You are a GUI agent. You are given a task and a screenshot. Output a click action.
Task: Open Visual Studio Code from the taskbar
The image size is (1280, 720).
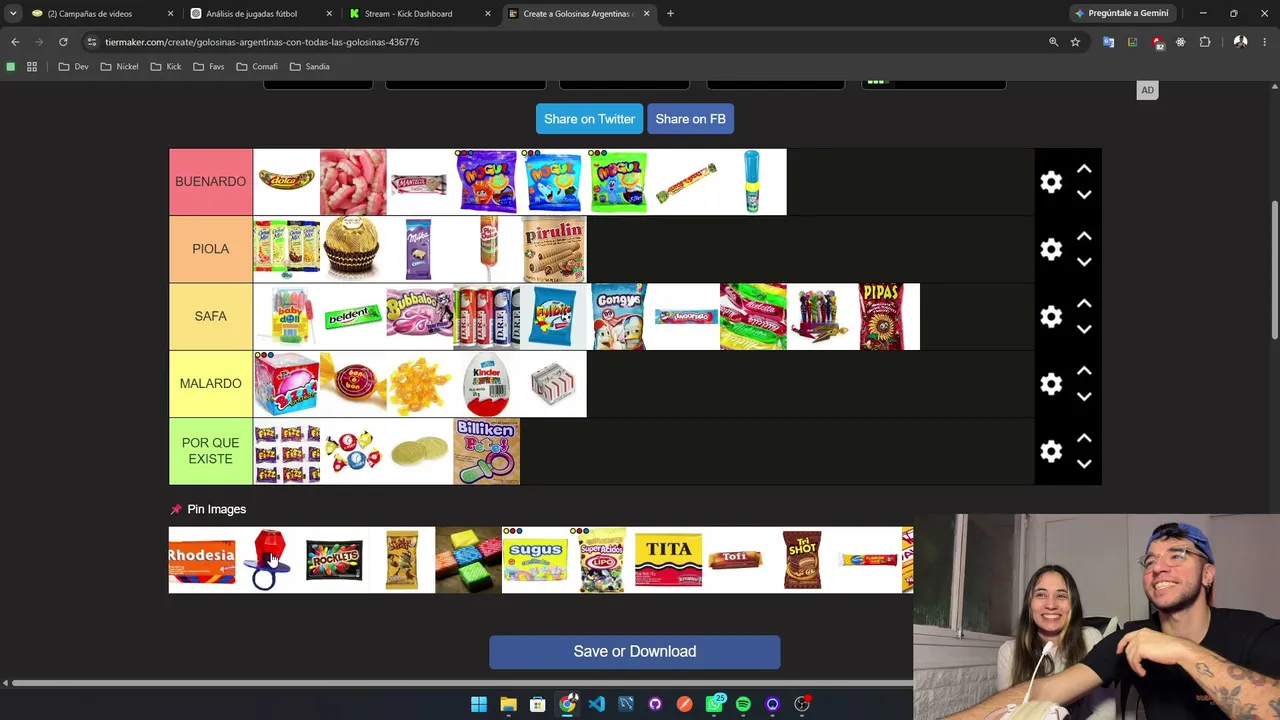coord(596,704)
